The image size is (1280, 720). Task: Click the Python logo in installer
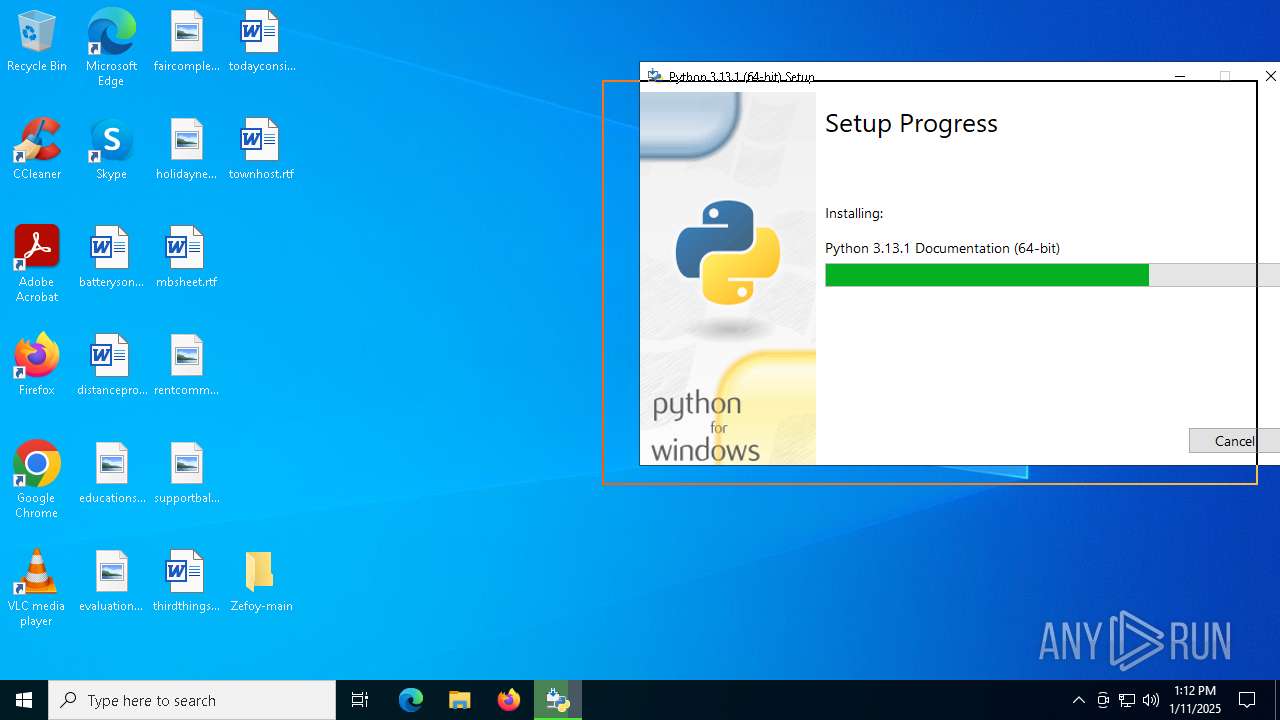(728, 252)
